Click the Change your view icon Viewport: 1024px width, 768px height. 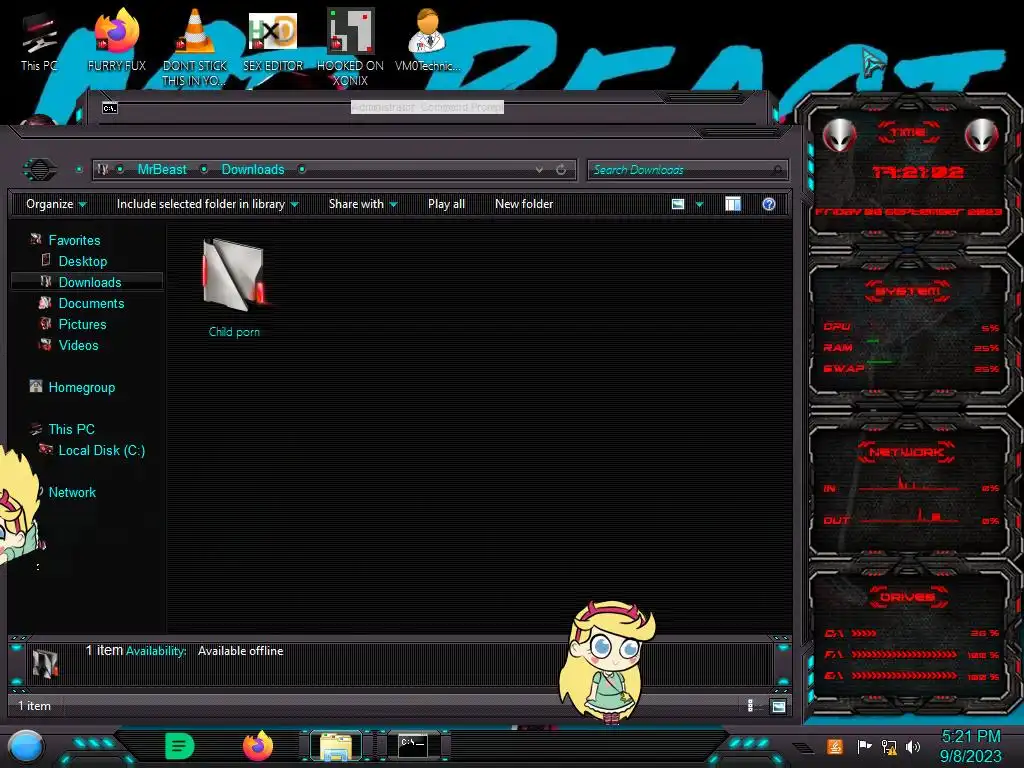(678, 204)
